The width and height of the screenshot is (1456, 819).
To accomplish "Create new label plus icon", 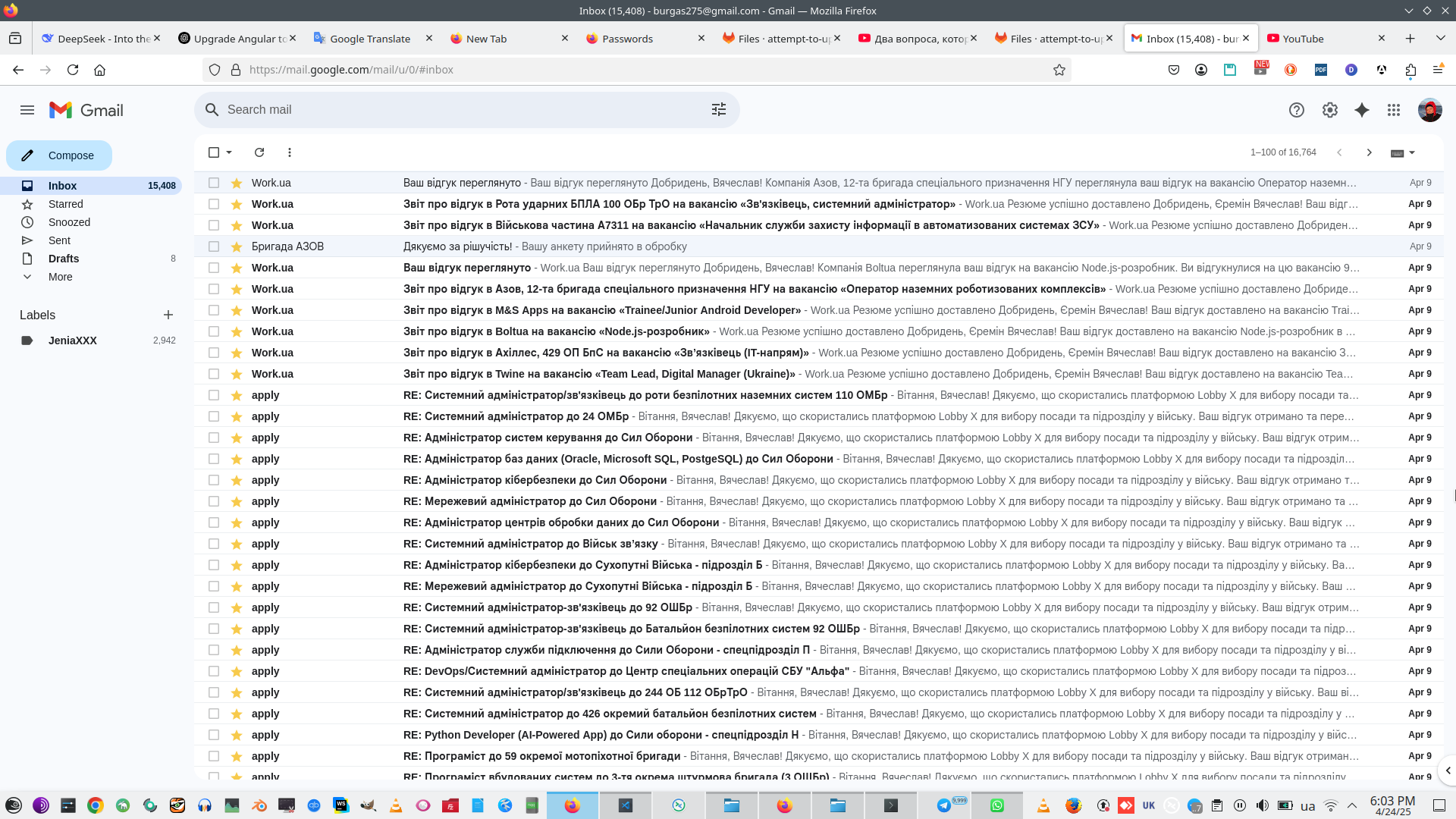I will (168, 315).
